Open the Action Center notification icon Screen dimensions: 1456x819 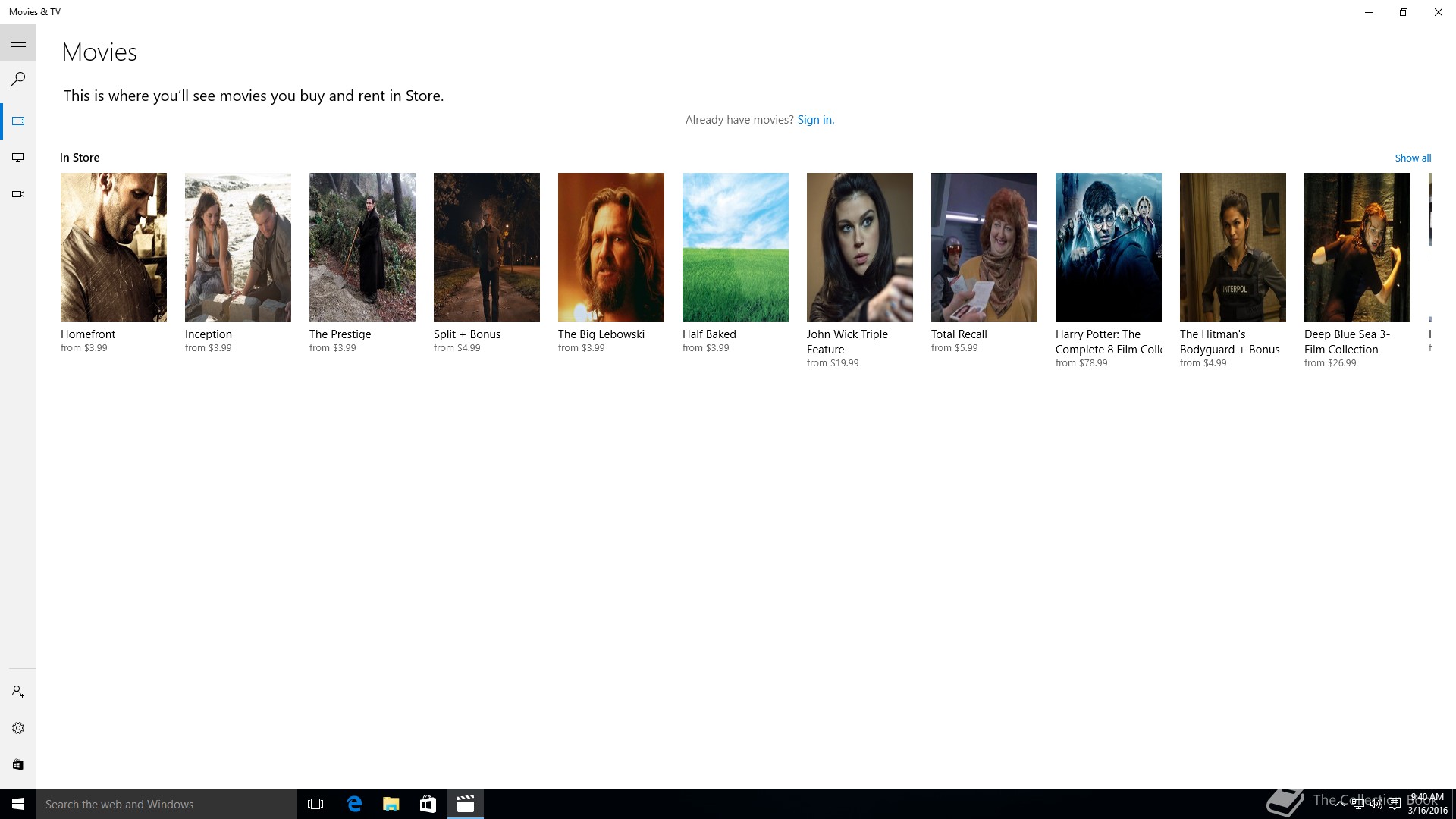1394,804
